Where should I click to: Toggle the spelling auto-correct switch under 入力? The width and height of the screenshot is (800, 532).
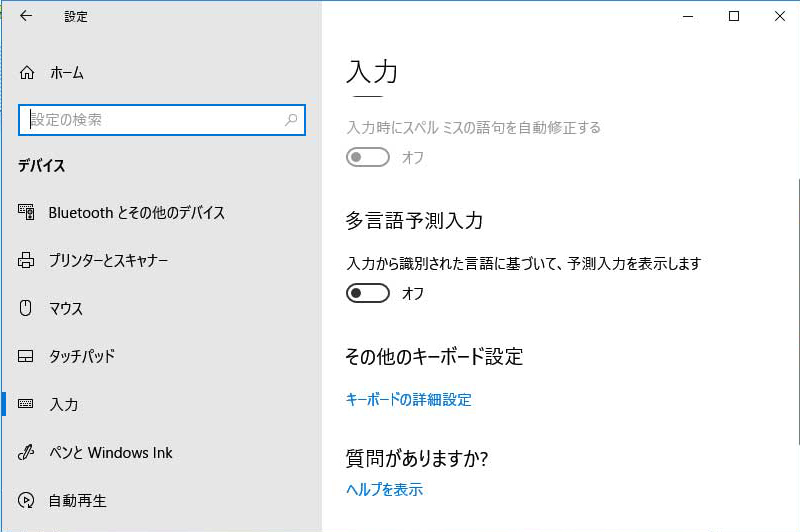[367, 157]
